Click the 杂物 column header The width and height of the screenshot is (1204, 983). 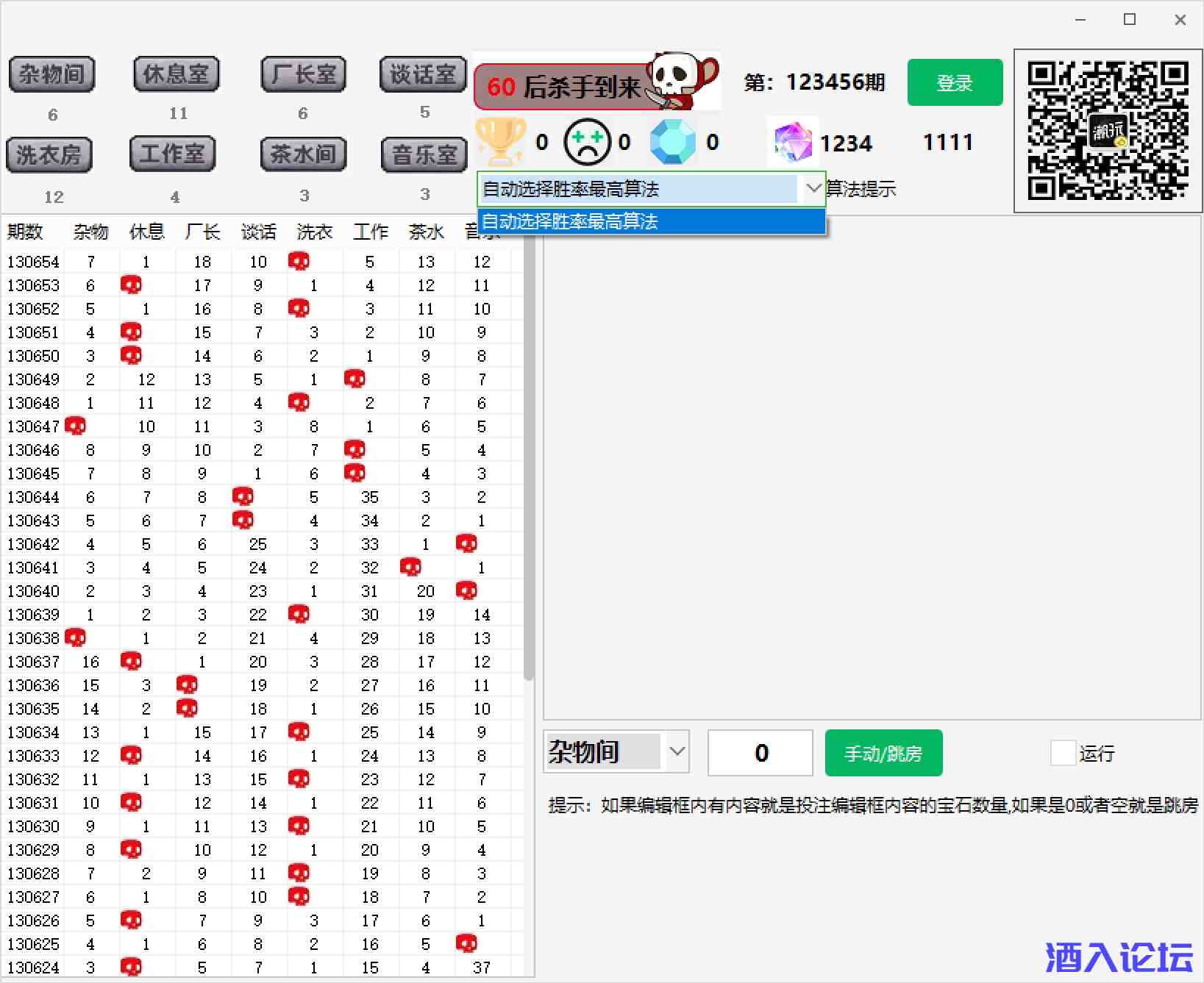click(x=90, y=232)
